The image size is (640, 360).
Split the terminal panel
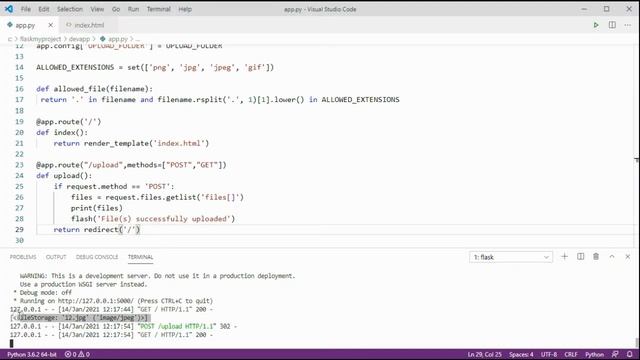coord(580,257)
